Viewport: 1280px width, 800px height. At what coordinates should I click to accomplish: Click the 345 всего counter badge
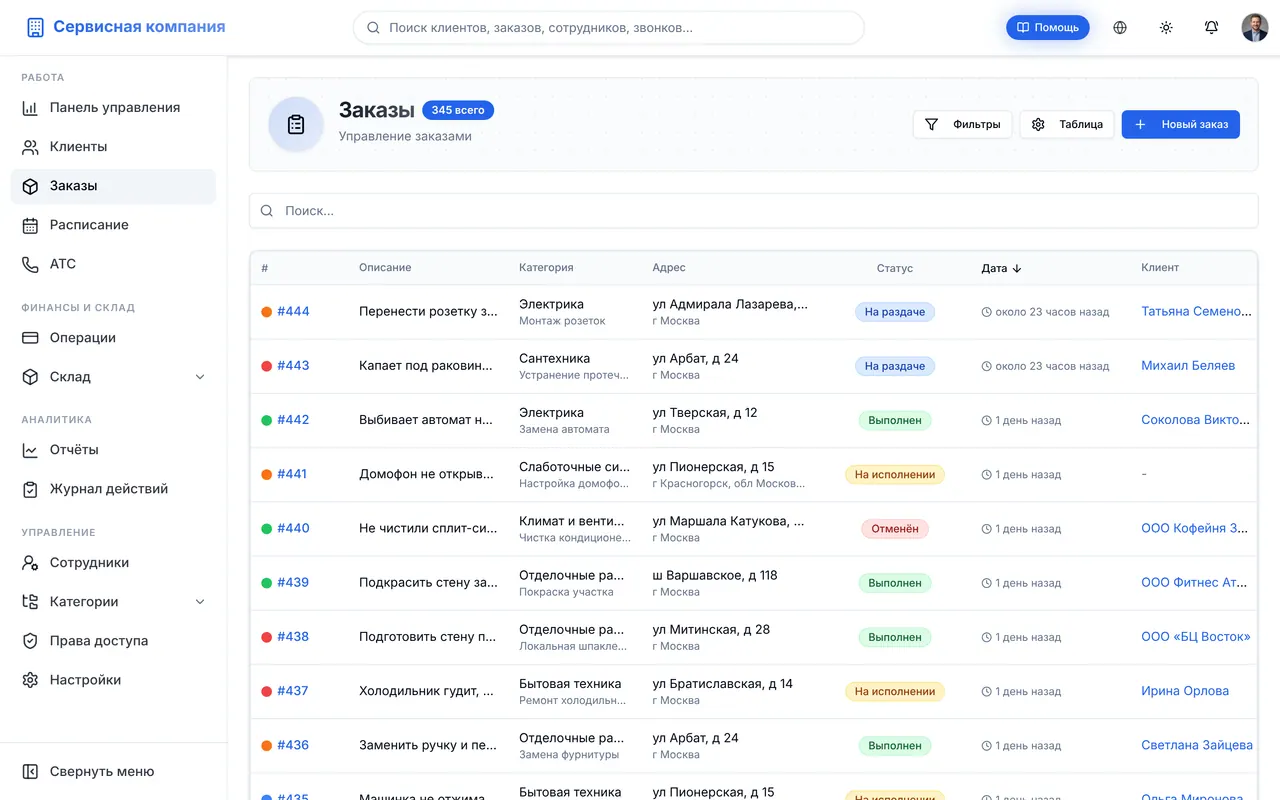(x=458, y=110)
